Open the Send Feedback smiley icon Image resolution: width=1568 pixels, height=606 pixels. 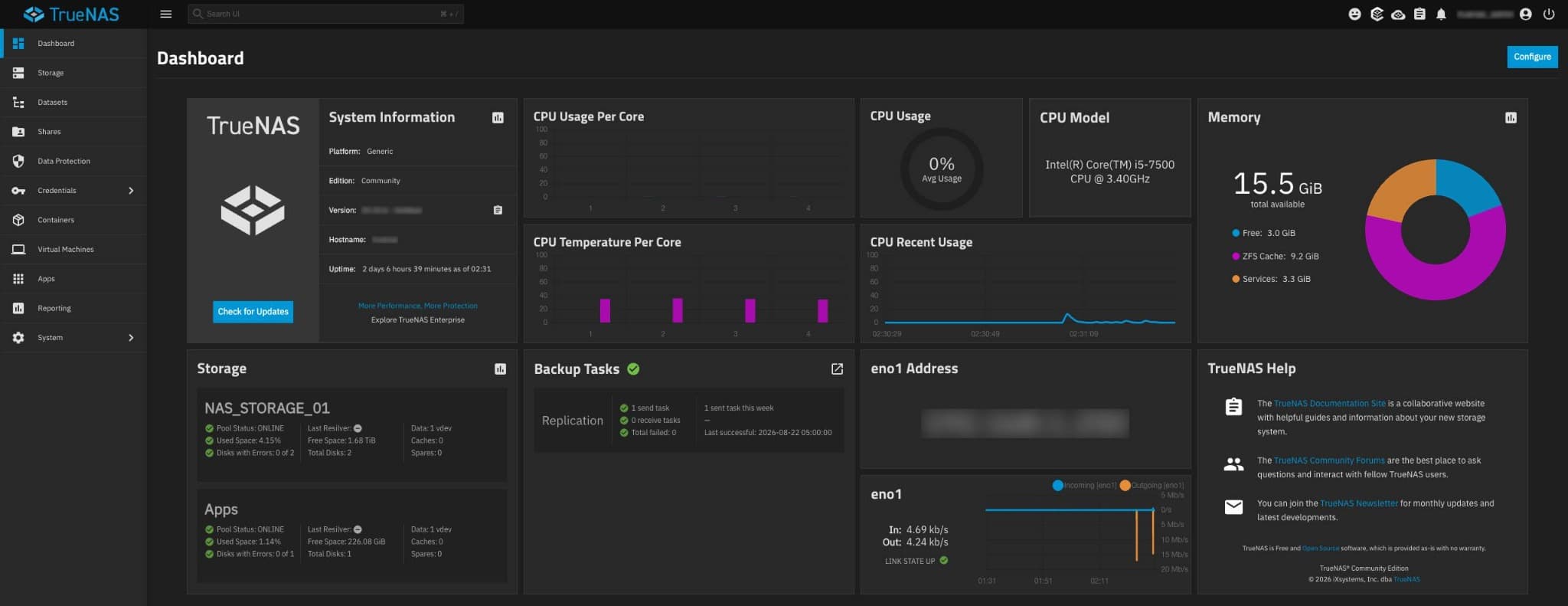click(x=1354, y=14)
